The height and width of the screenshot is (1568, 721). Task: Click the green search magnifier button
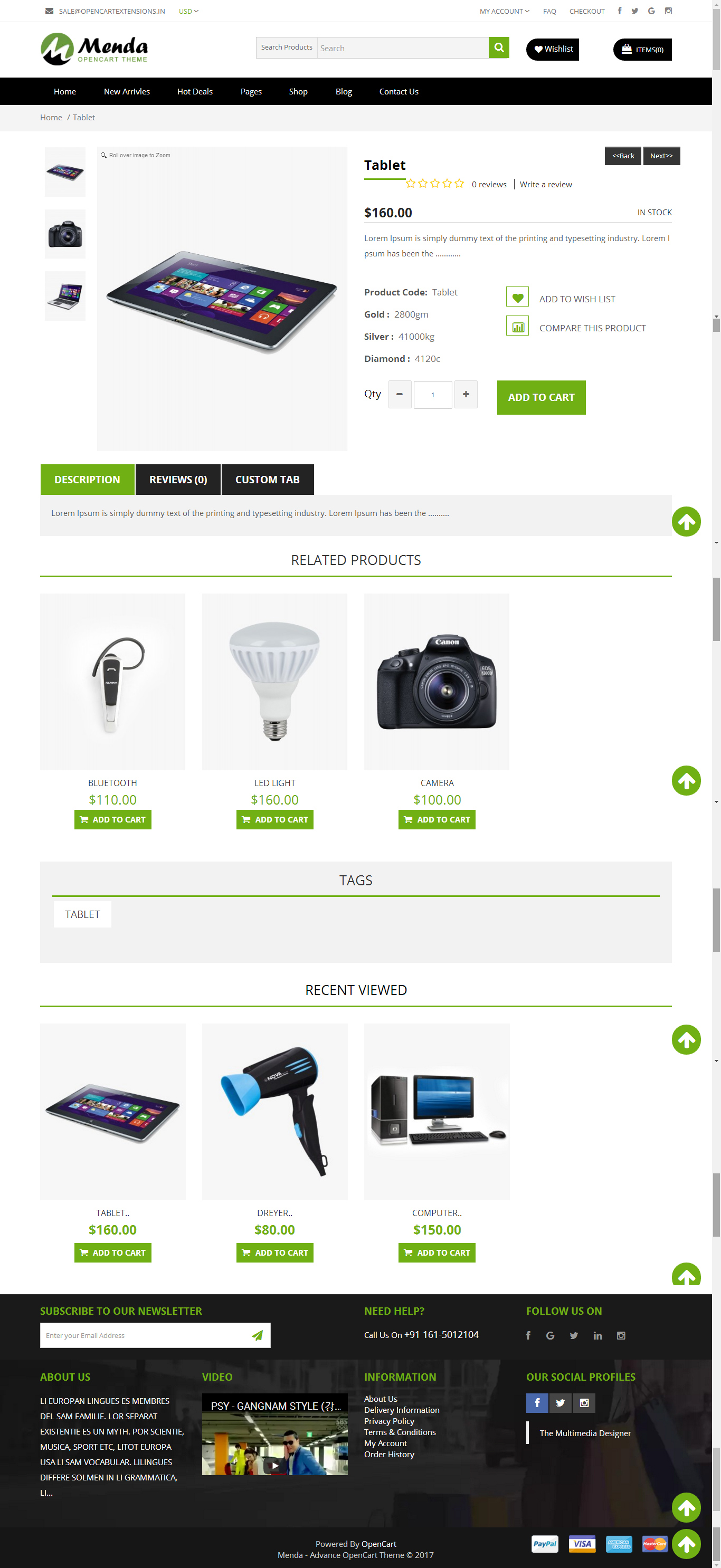click(499, 47)
